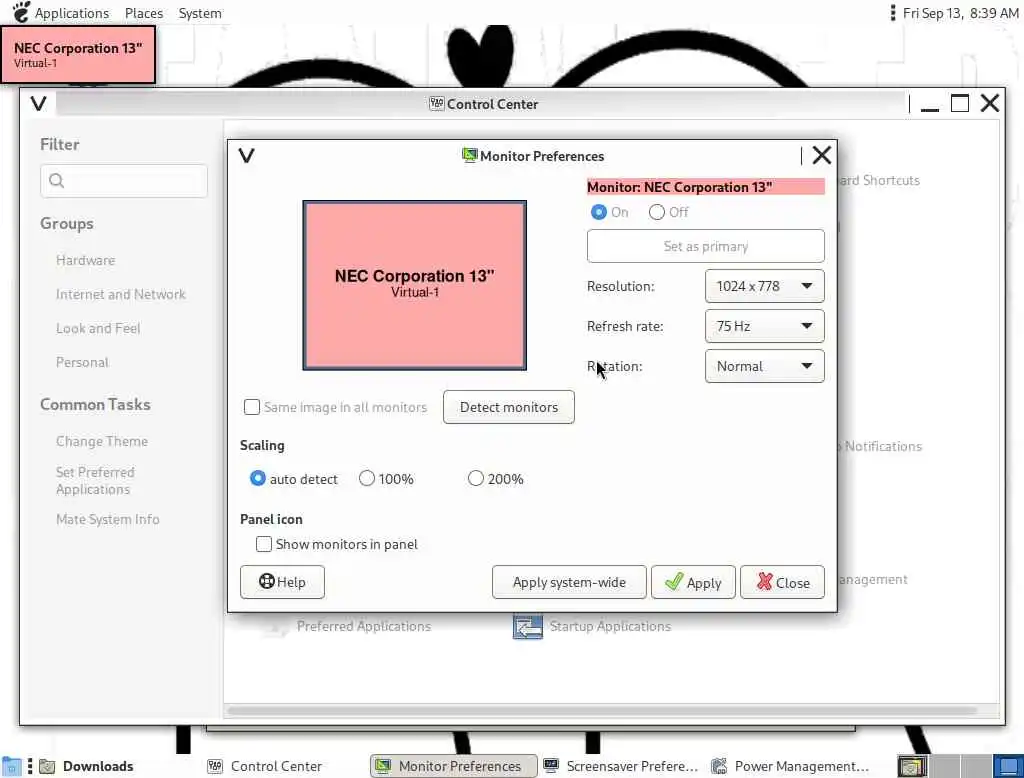Image resolution: width=1024 pixels, height=778 pixels.
Task: Open Control Center window menu arrow
Action: click(39, 104)
